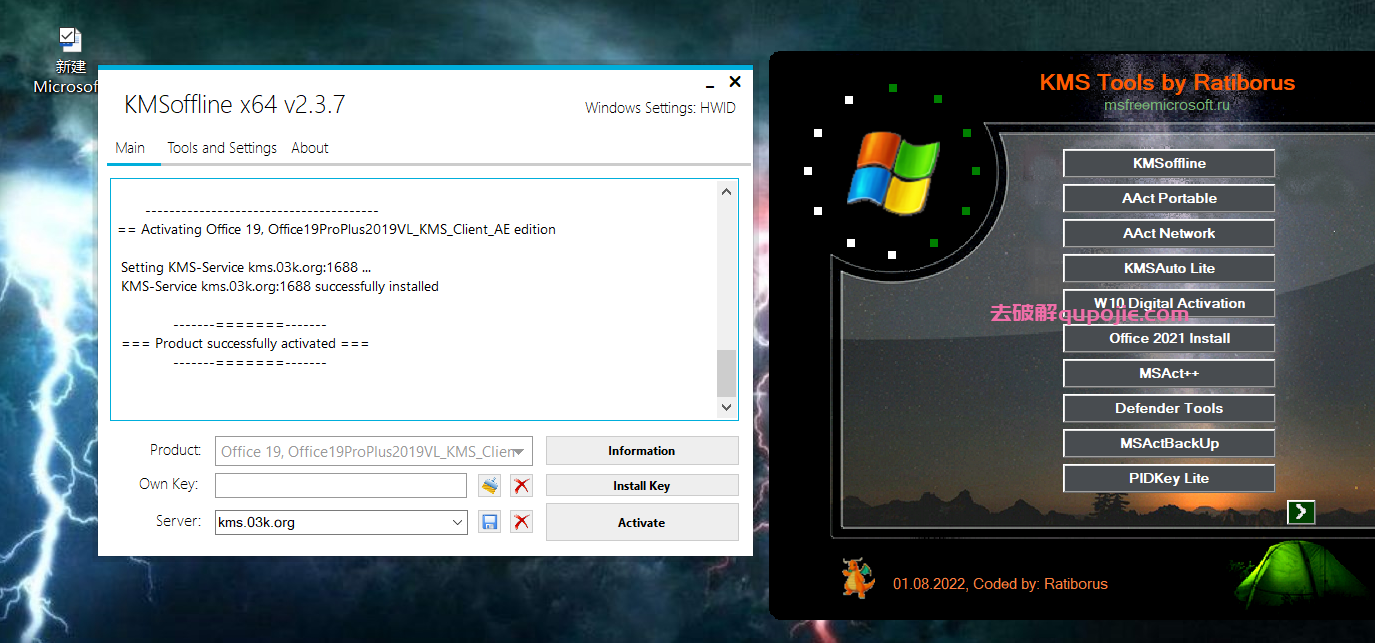The width and height of the screenshot is (1375, 643).
Task: Click the dragon mascot icon in KMS Tools
Action: click(x=857, y=579)
